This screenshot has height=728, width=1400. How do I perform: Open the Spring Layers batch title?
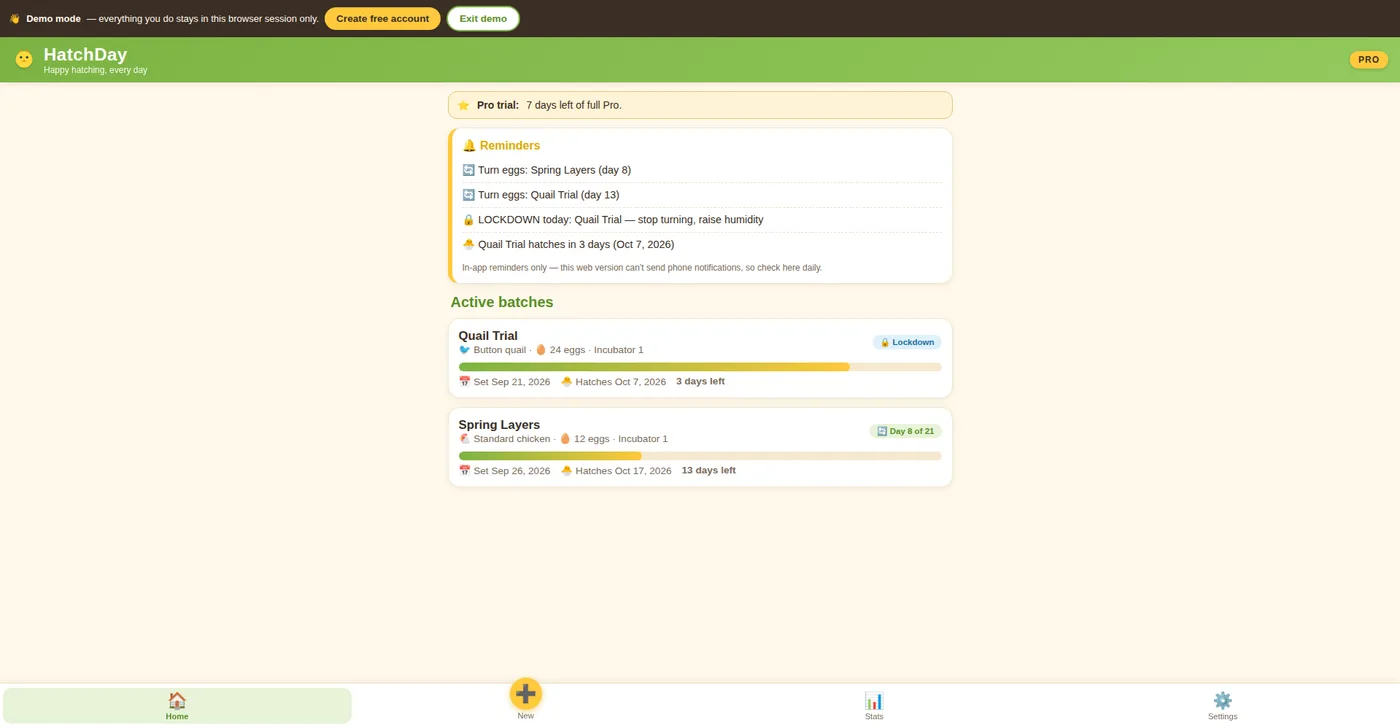click(x=499, y=425)
